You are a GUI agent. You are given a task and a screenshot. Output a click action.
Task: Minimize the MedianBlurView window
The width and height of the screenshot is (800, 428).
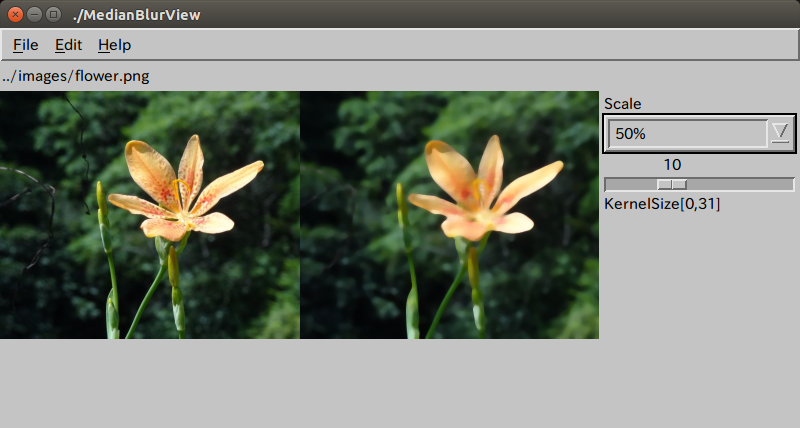pos(34,14)
